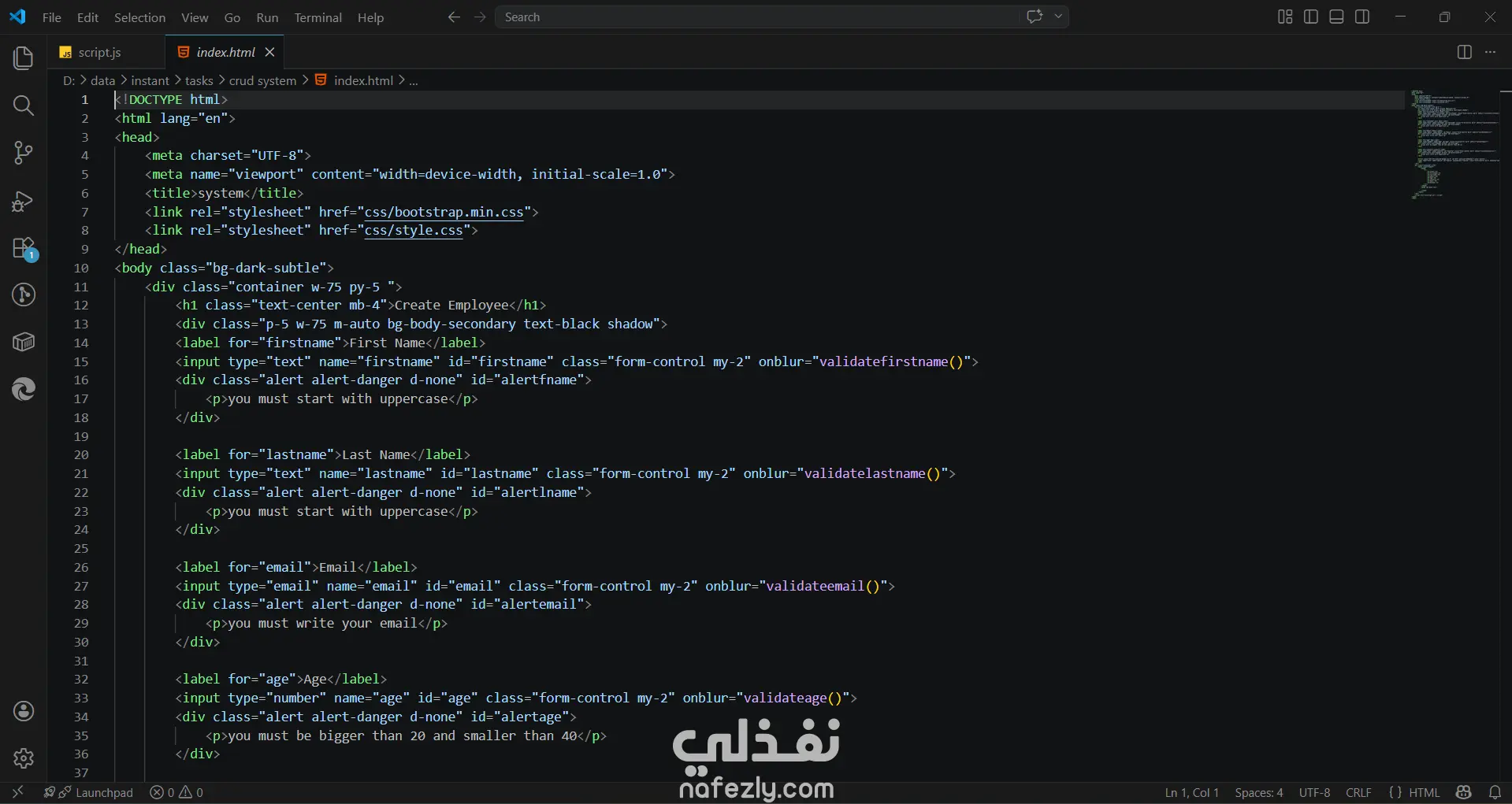Open the notifications bell
Image resolution: width=1512 pixels, height=804 pixels.
pos(1495,792)
